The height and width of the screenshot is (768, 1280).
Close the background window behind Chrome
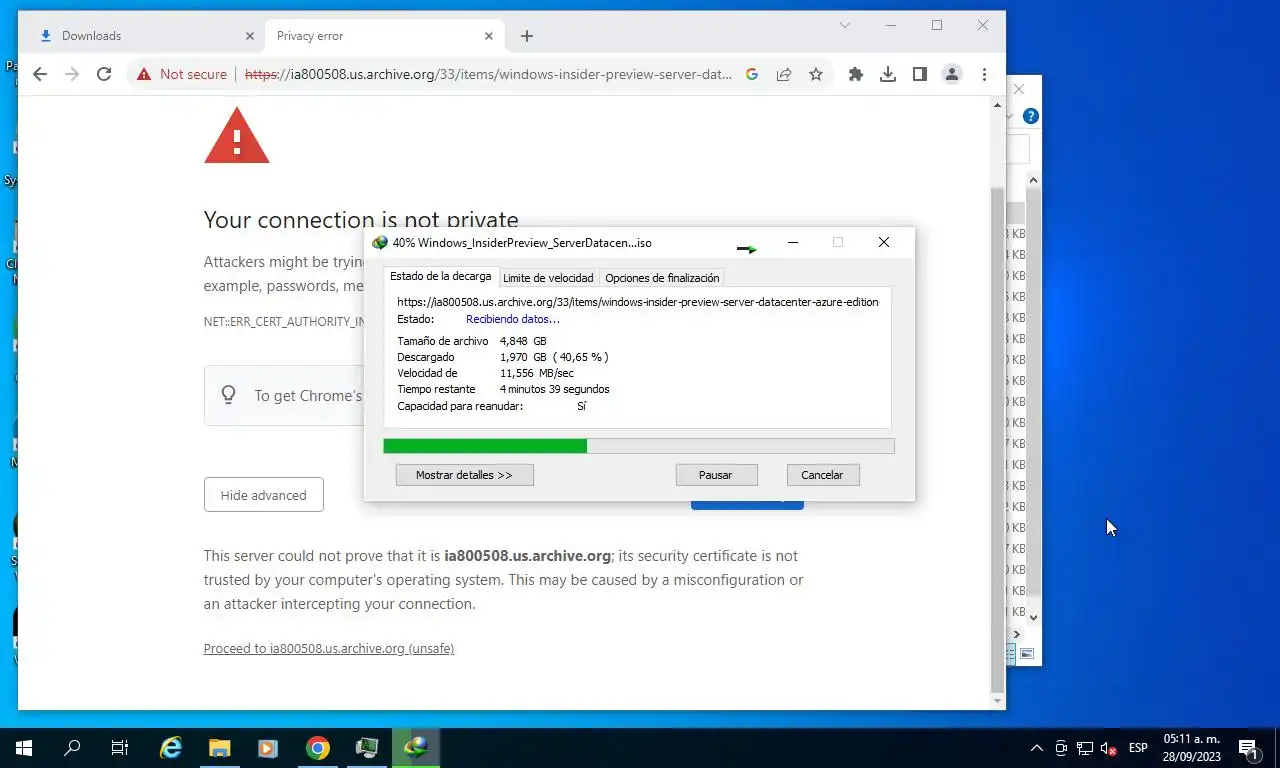[1019, 90]
